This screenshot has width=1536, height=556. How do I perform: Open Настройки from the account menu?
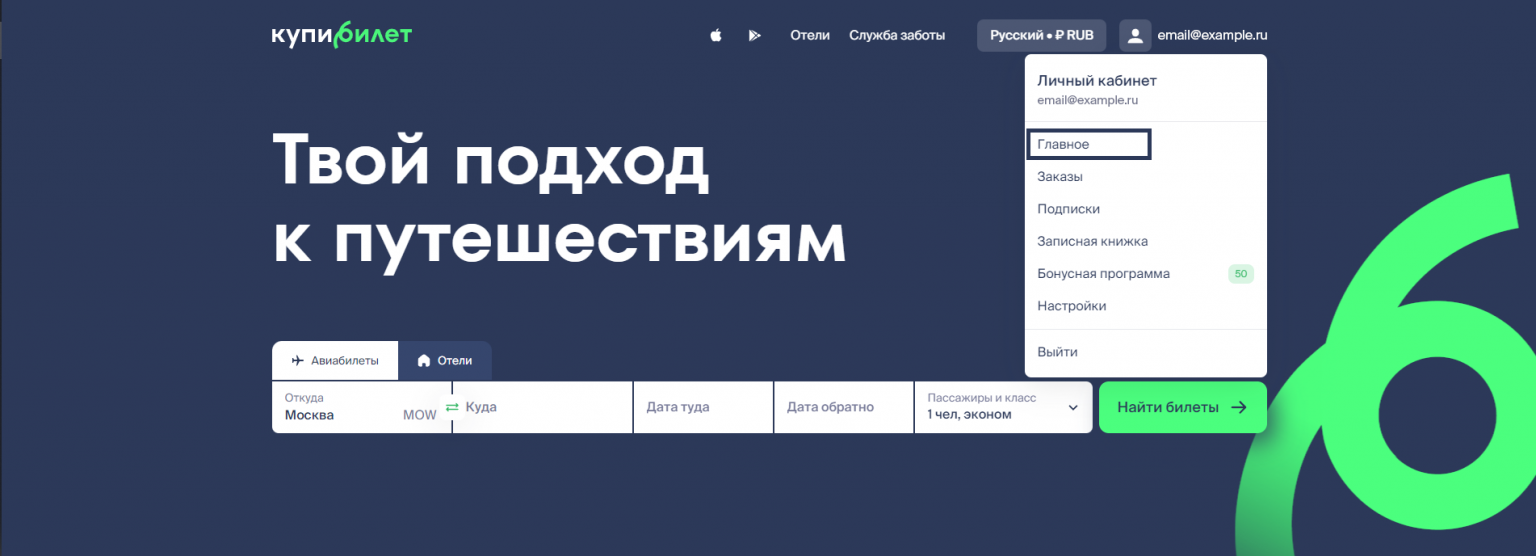pyautogui.click(x=1071, y=306)
